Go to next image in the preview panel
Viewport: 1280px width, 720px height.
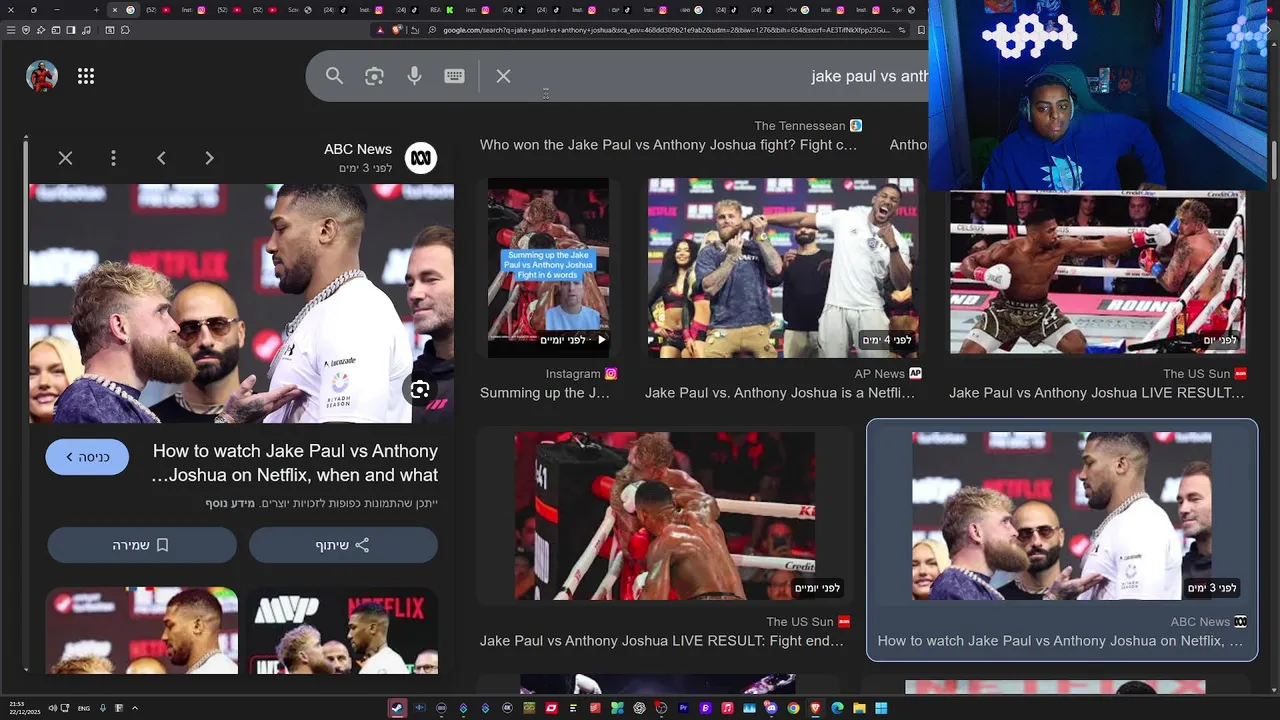point(209,158)
